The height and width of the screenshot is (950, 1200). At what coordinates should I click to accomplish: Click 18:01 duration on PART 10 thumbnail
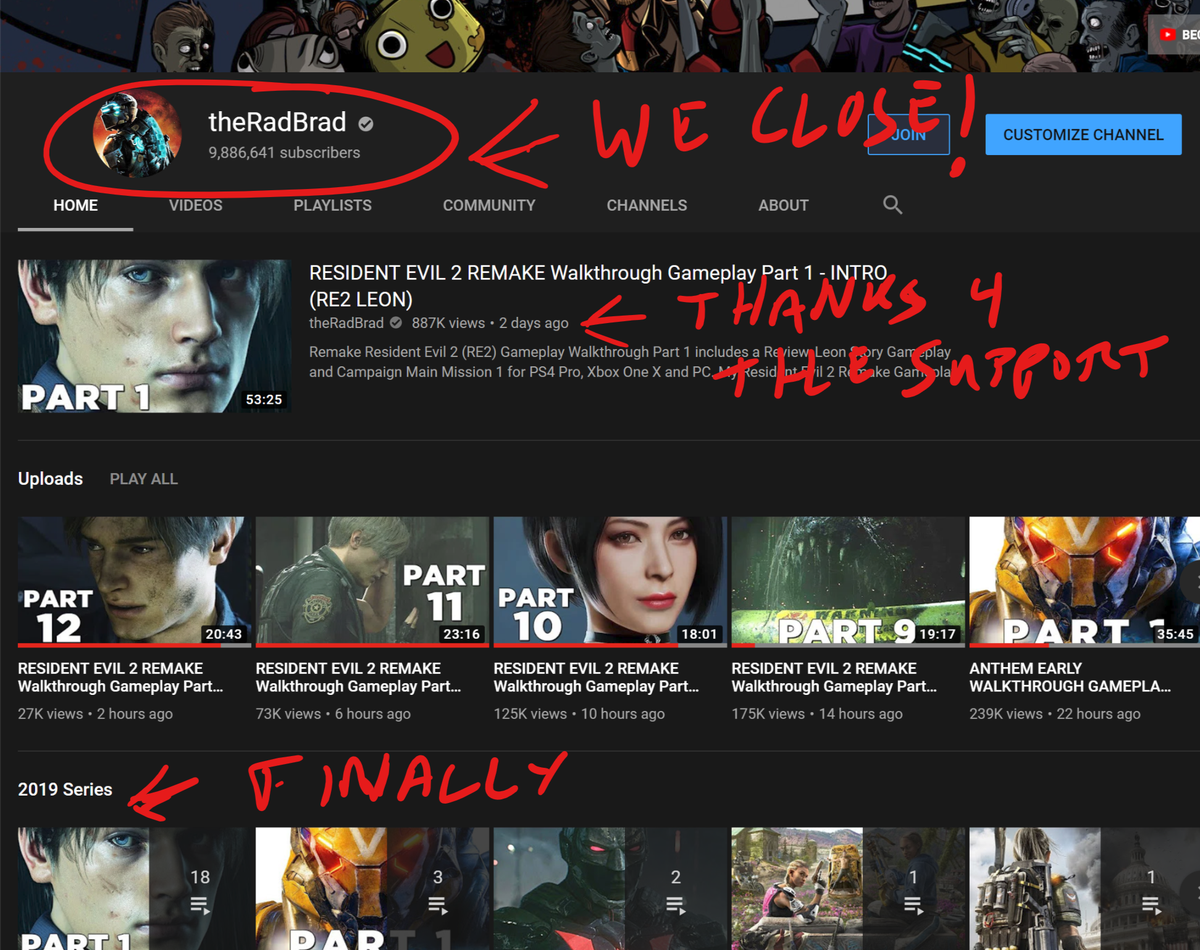point(699,634)
